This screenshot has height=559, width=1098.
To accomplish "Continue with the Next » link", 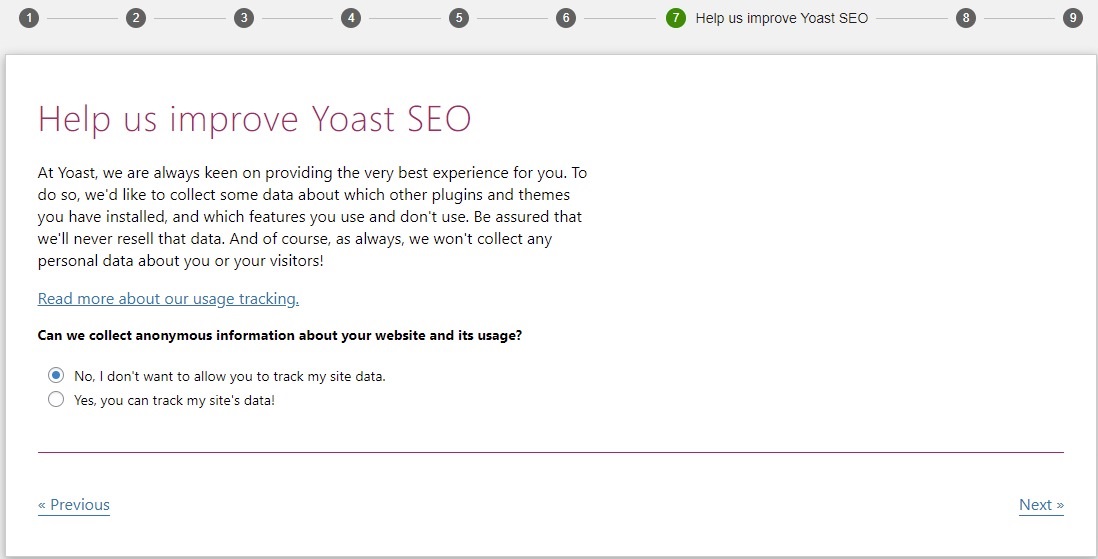I will coord(1041,505).
